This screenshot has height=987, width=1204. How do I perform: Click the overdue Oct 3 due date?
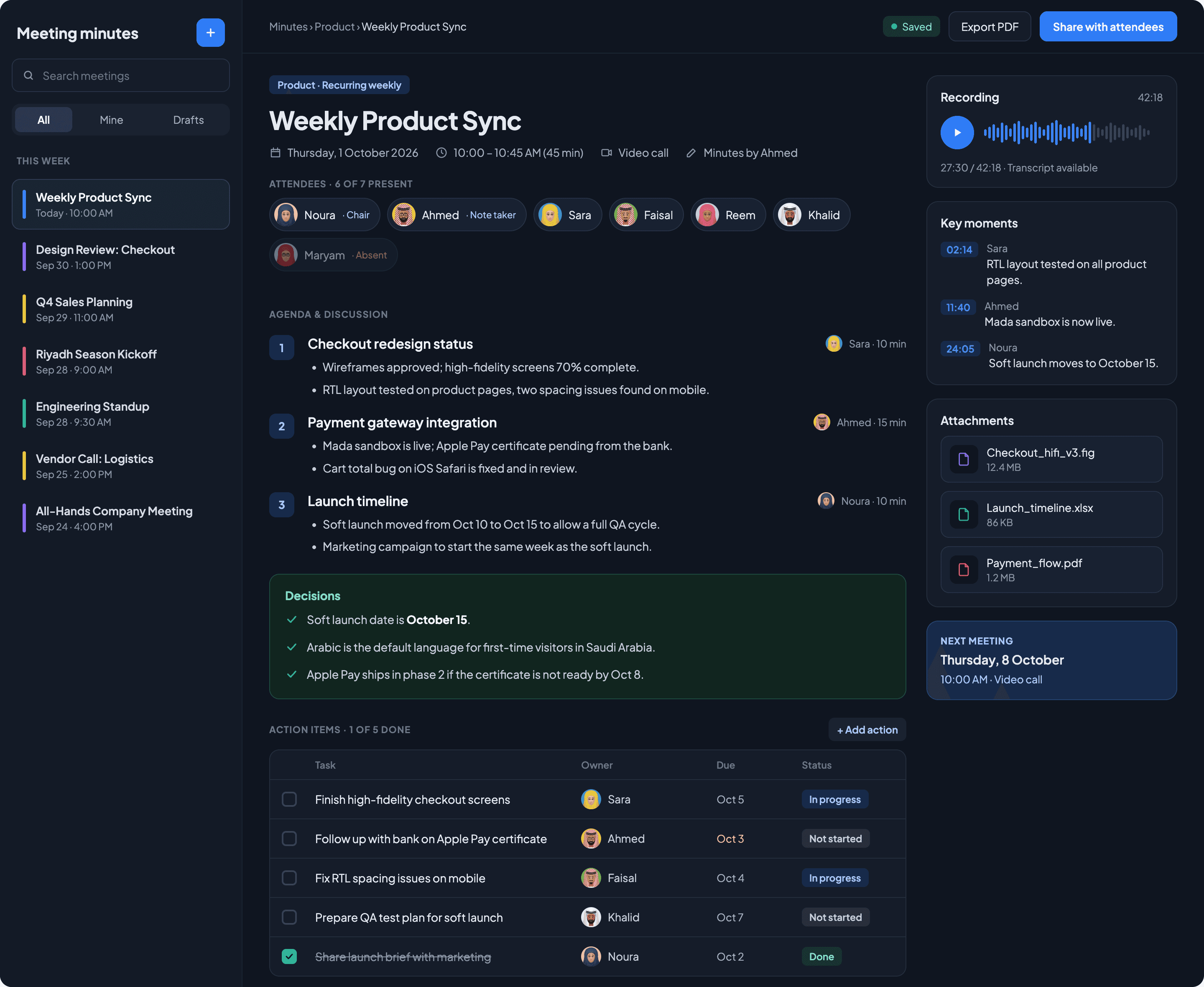click(x=730, y=839)
